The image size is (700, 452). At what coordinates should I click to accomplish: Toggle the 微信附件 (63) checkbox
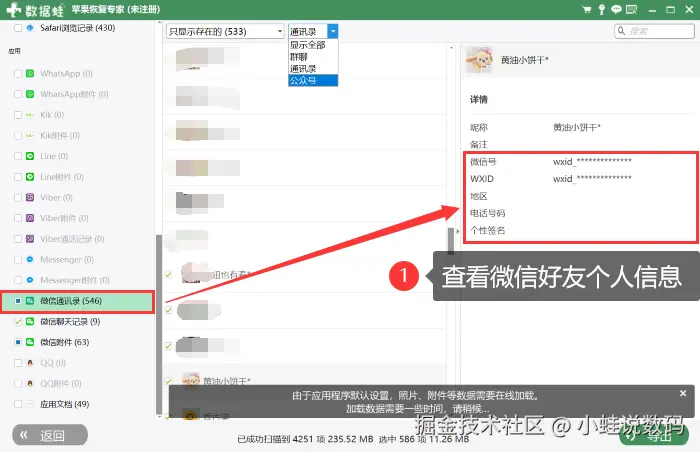18,342
